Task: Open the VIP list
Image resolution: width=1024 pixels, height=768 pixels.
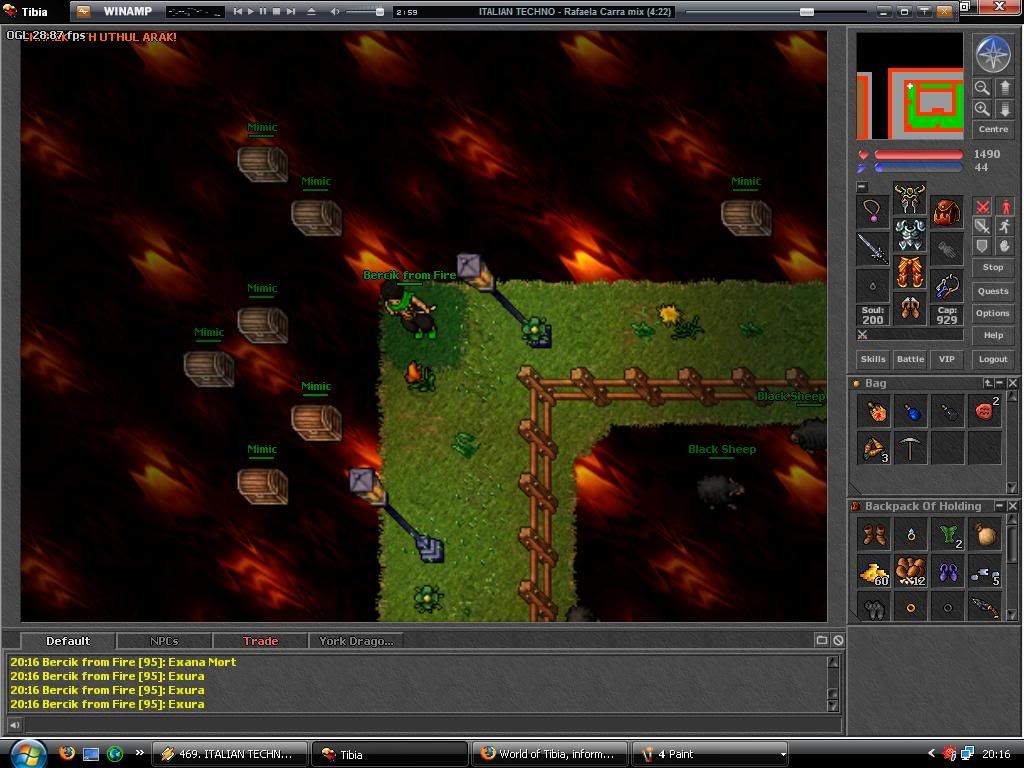Action: [946, 359]
